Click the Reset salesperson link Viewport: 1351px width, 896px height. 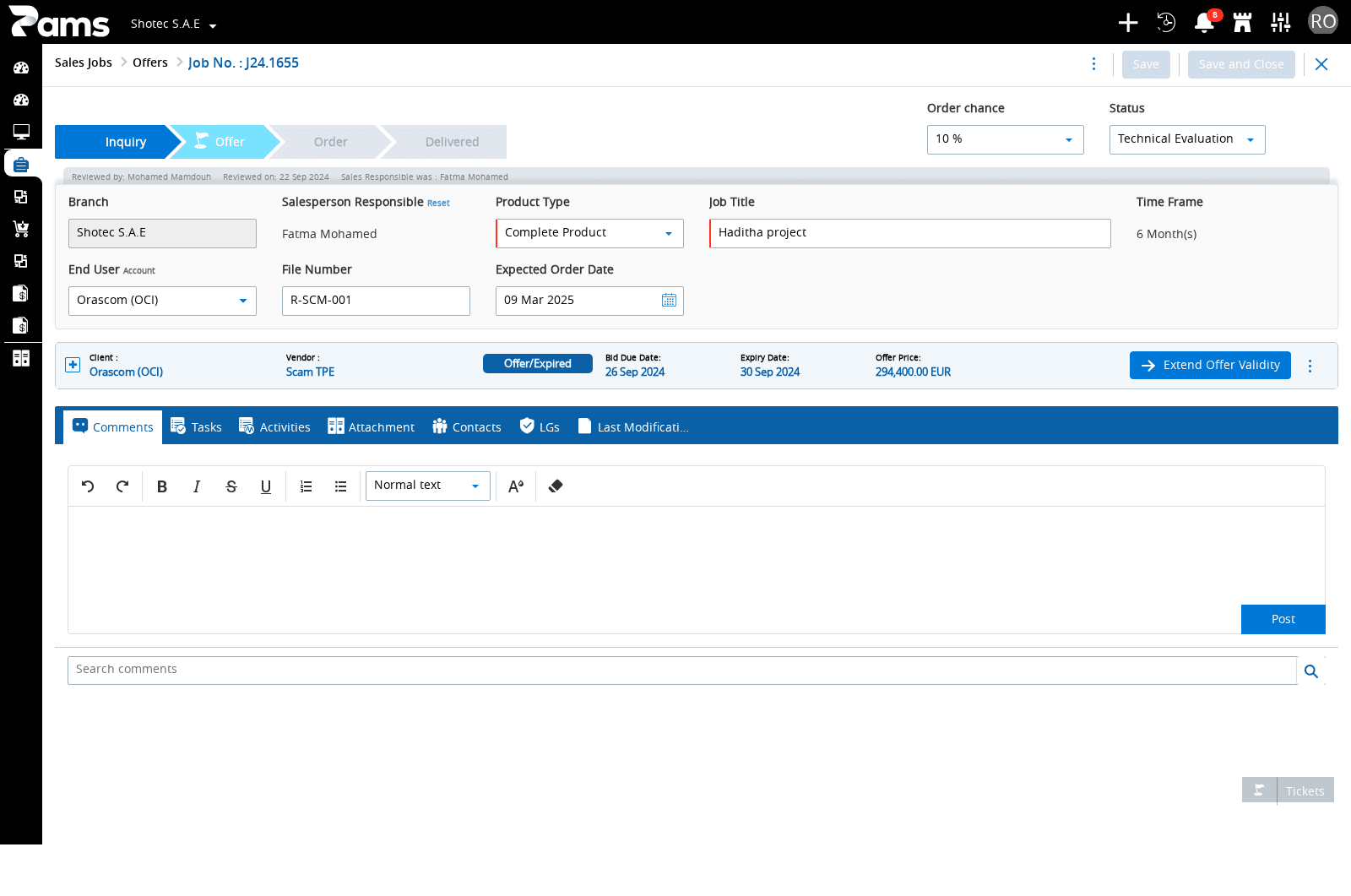438,204
